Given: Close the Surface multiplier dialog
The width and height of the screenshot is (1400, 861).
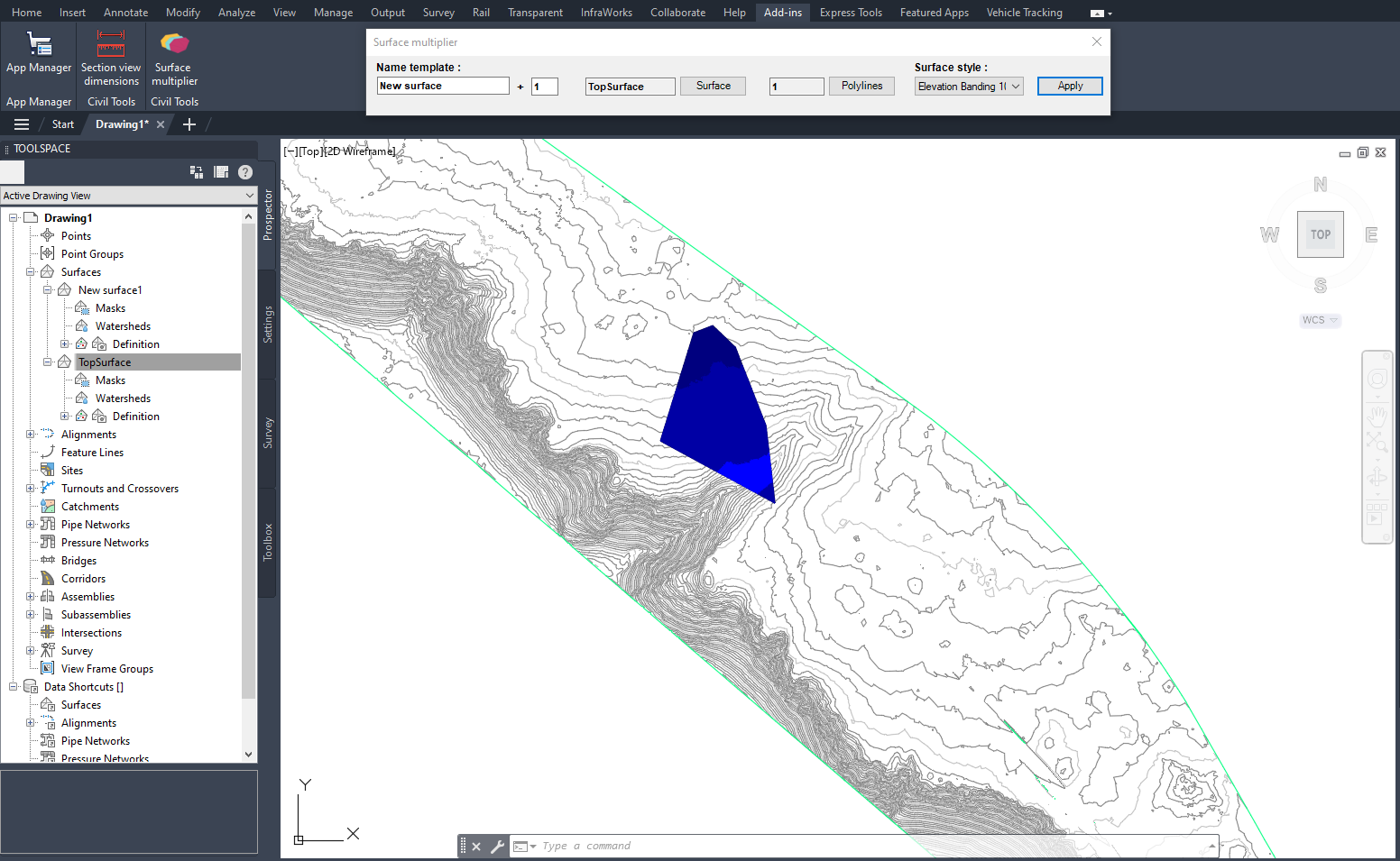Looking at the screenshot, I should click(x=1097, y=41).
